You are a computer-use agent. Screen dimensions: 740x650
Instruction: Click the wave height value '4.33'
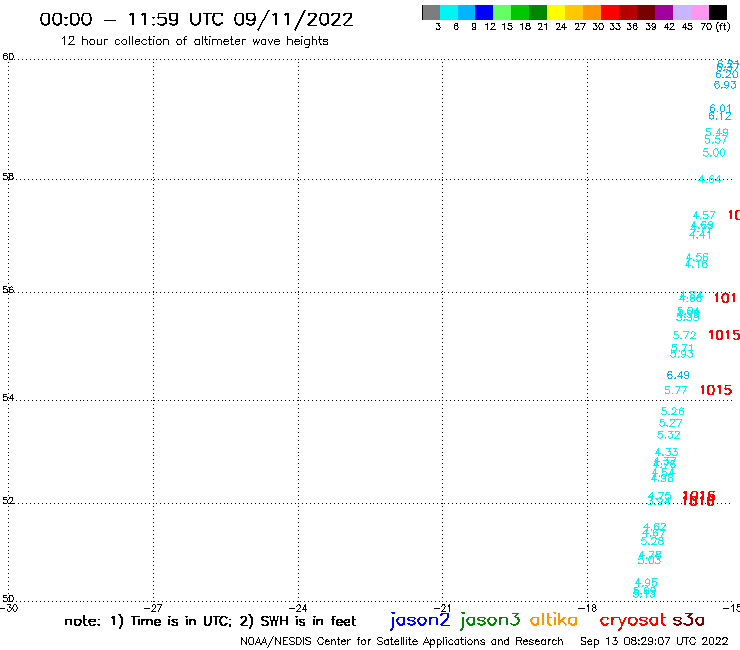pos(666,452)
